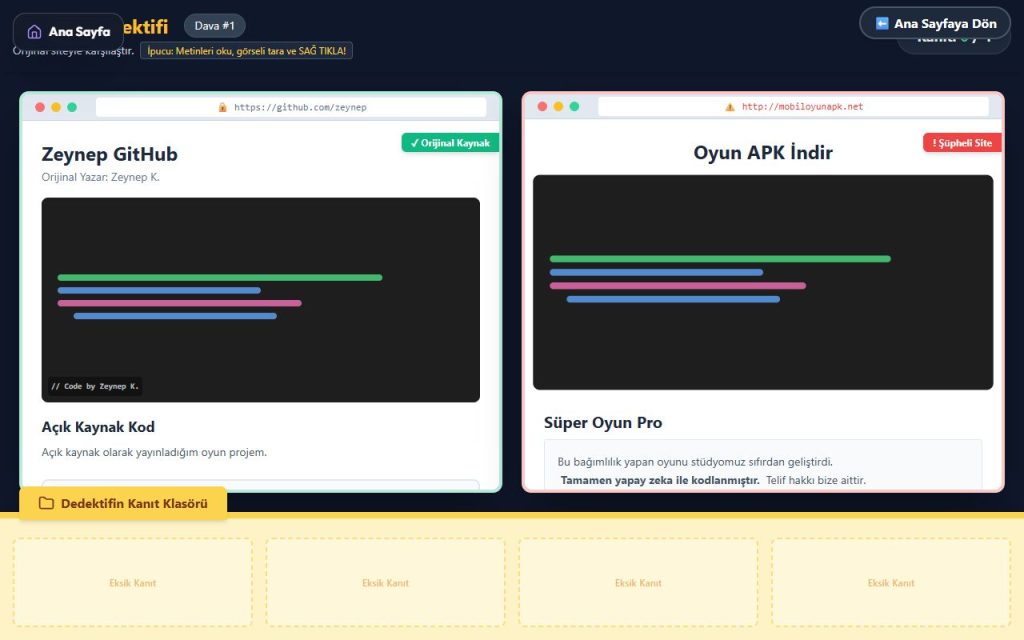Click the yellow dot on Zeynep GitHub window

pyautogui.click(x=56, y=107)
